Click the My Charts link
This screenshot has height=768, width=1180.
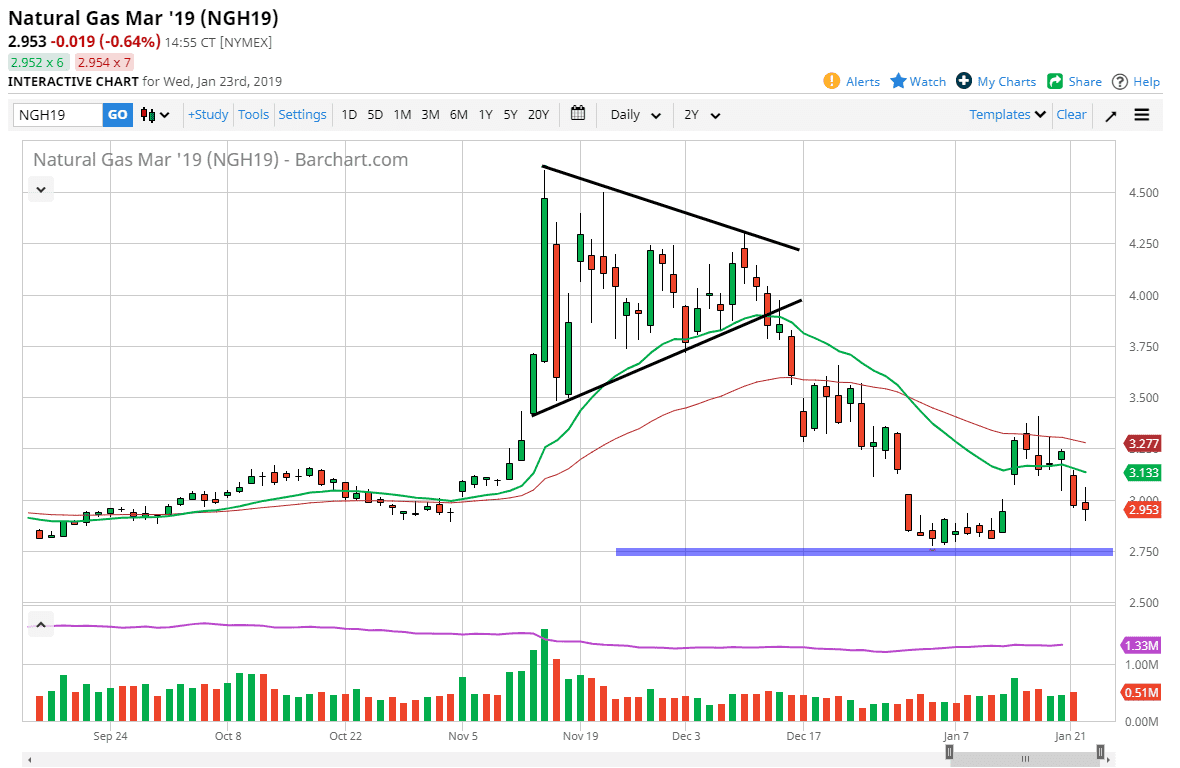tap(1006, 82)
